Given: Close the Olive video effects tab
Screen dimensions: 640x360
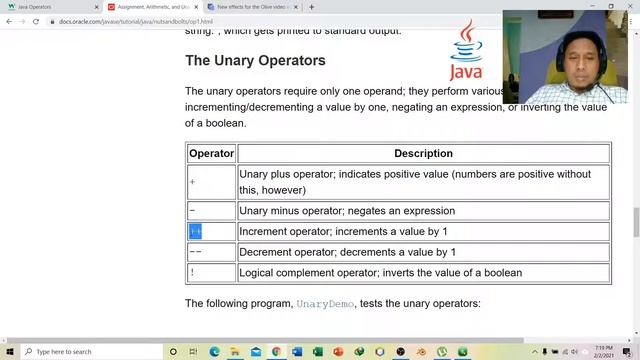Looking at the screenshot, I should click(x=296, y=7).
